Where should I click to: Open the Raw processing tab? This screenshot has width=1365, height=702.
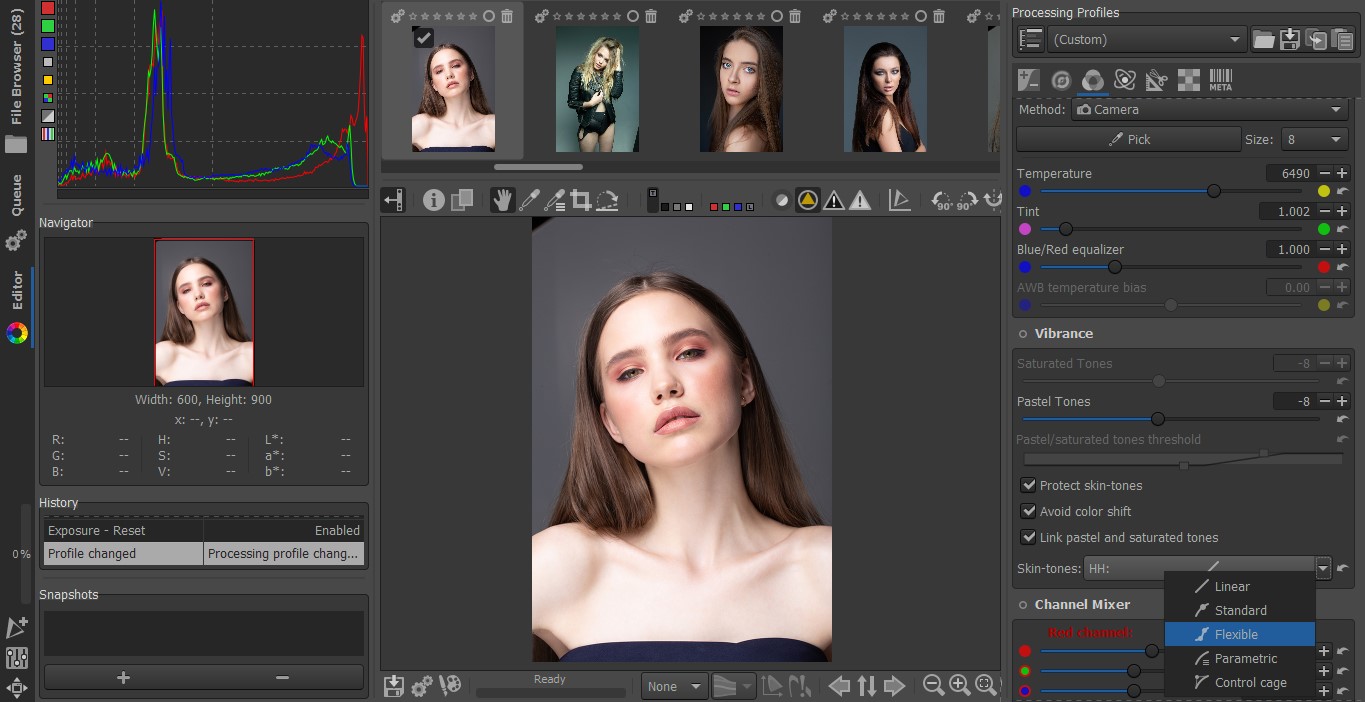point(1124,79)
